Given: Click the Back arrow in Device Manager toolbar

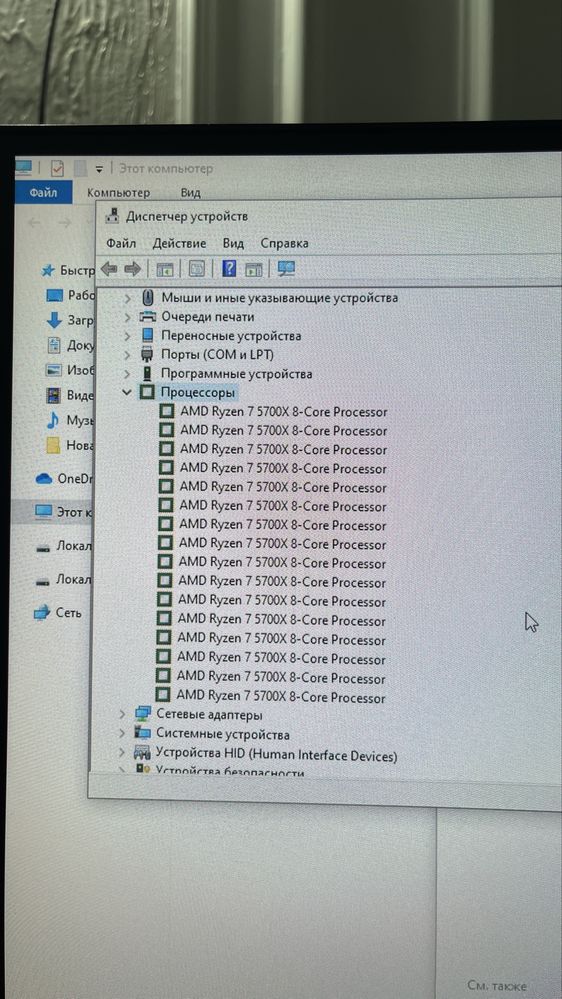Looking at the screenshot, I should 109,269.
